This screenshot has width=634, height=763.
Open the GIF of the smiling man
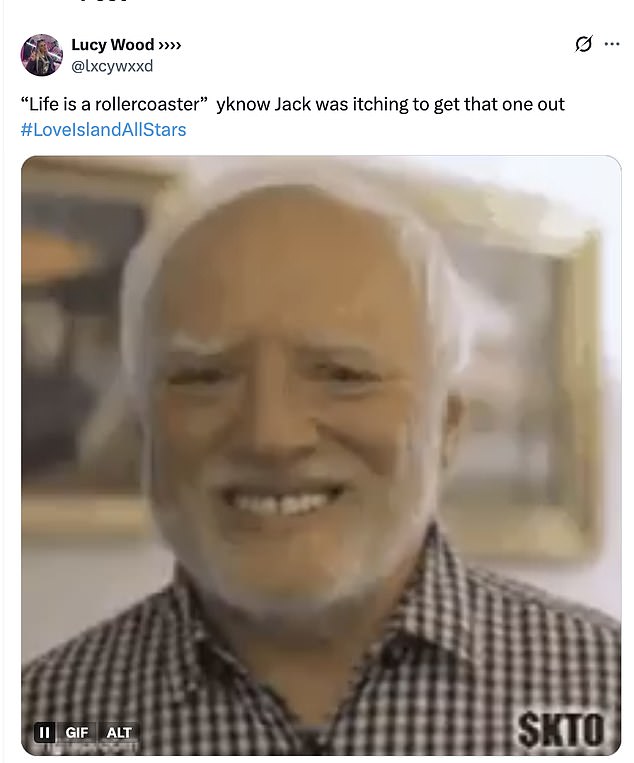[321, 455]
